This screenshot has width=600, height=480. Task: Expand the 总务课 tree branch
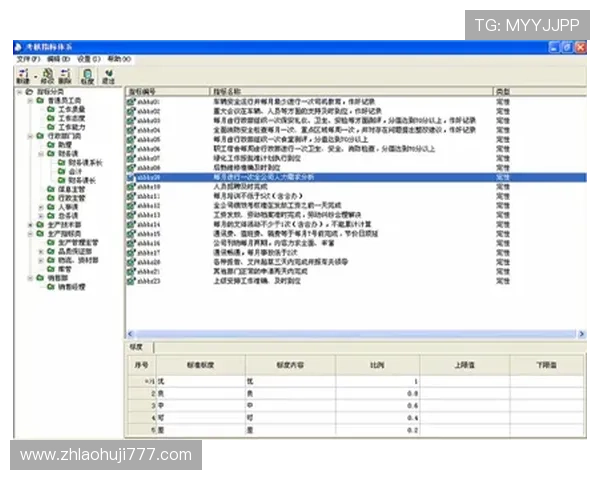pos(41,216)
